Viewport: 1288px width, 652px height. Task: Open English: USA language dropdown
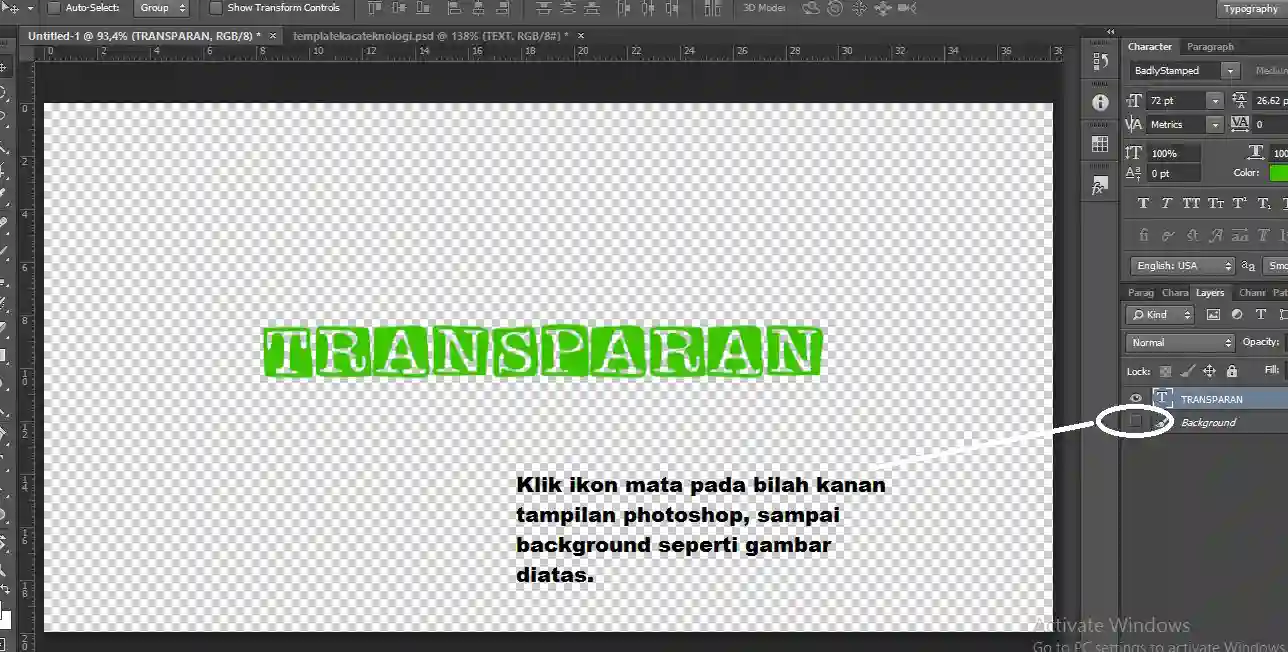[x=1182, y=266]
